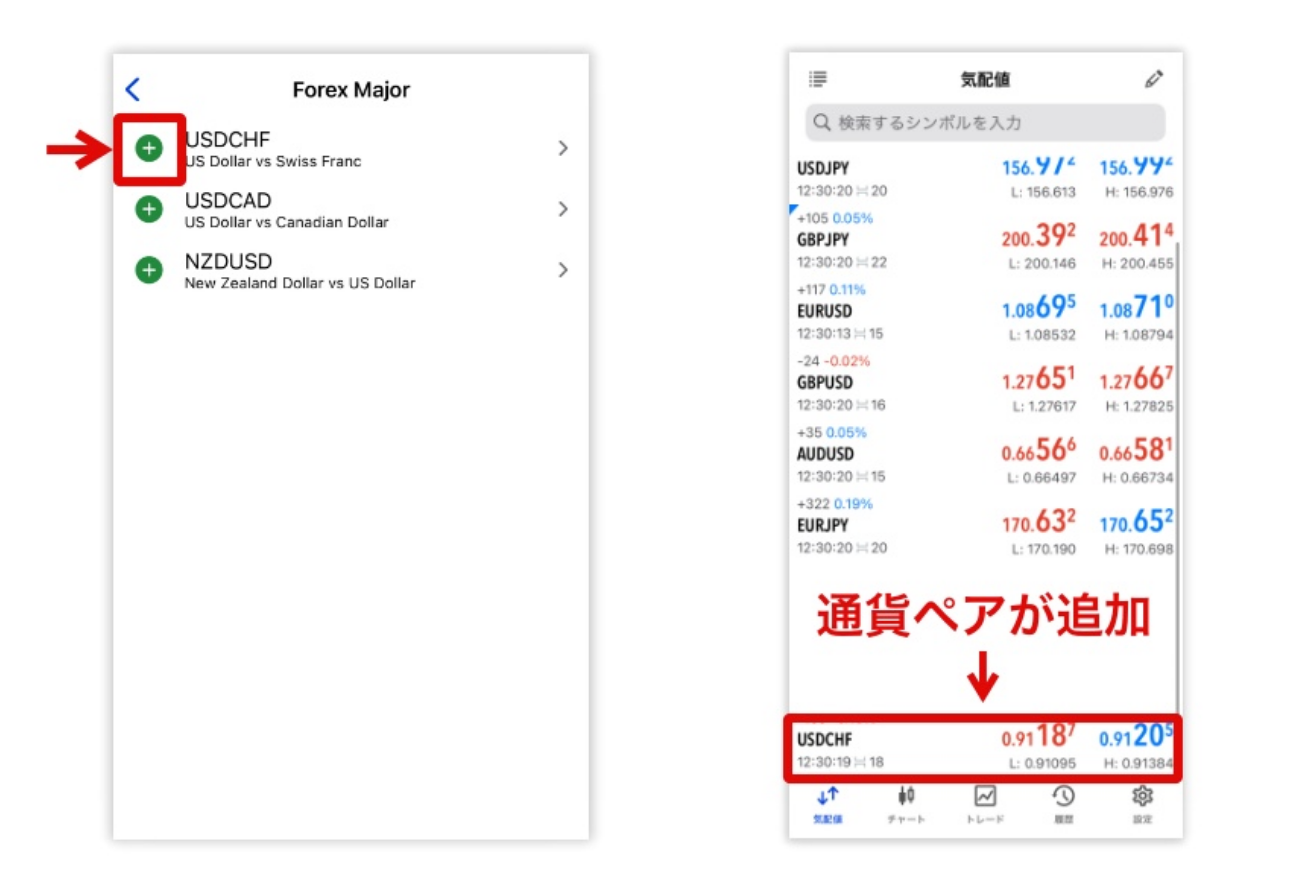The image size is (1294, 888).
Task: Tap the symbol search input field
Action: [980, 123]
